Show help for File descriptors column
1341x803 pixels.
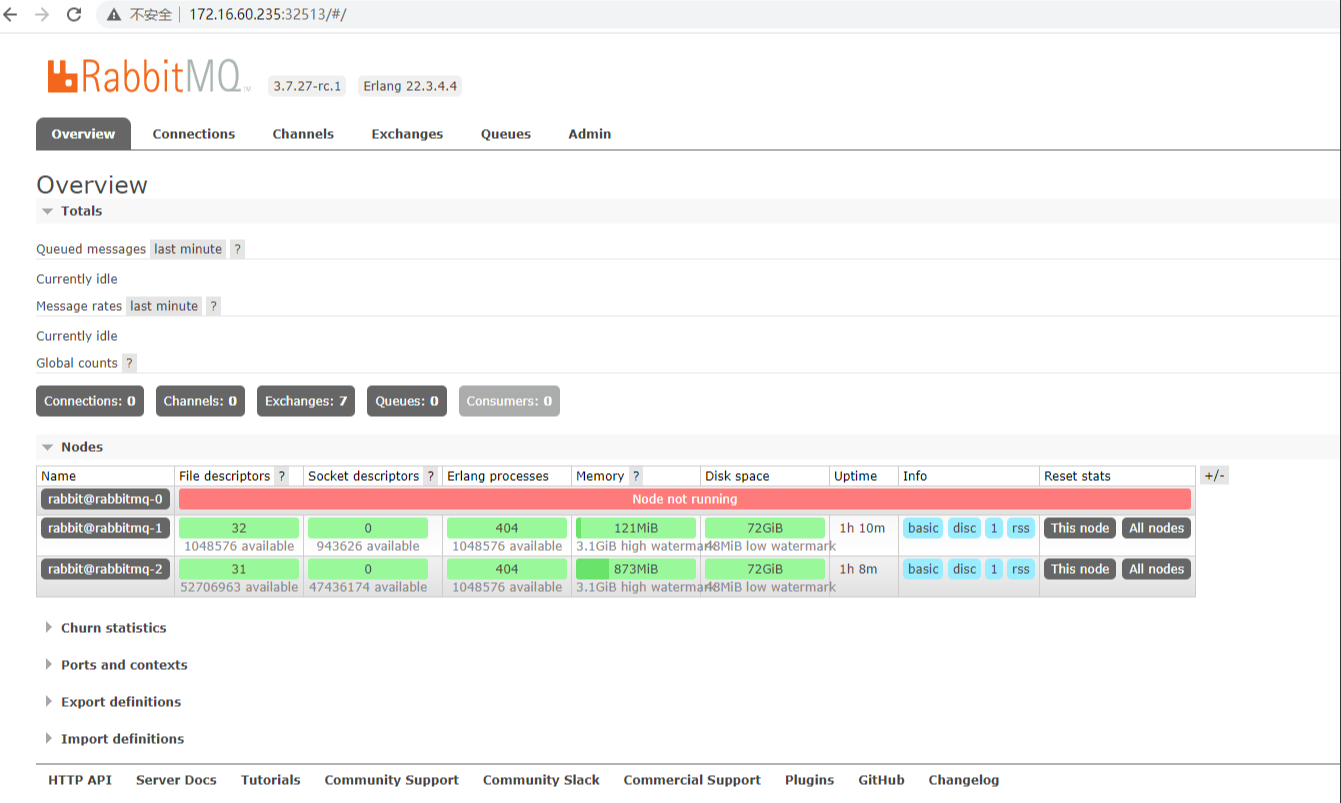pos(282,476)
